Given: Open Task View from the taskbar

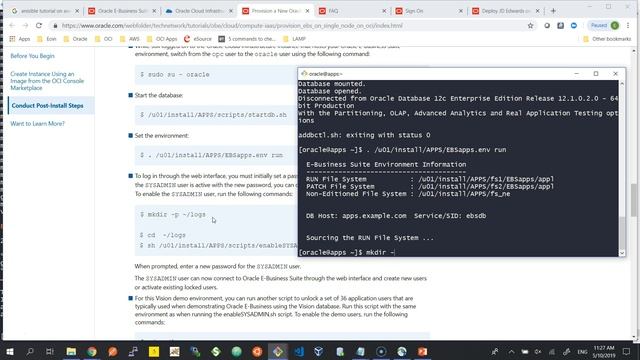Looking at the screenshot, I should point(50,351).
